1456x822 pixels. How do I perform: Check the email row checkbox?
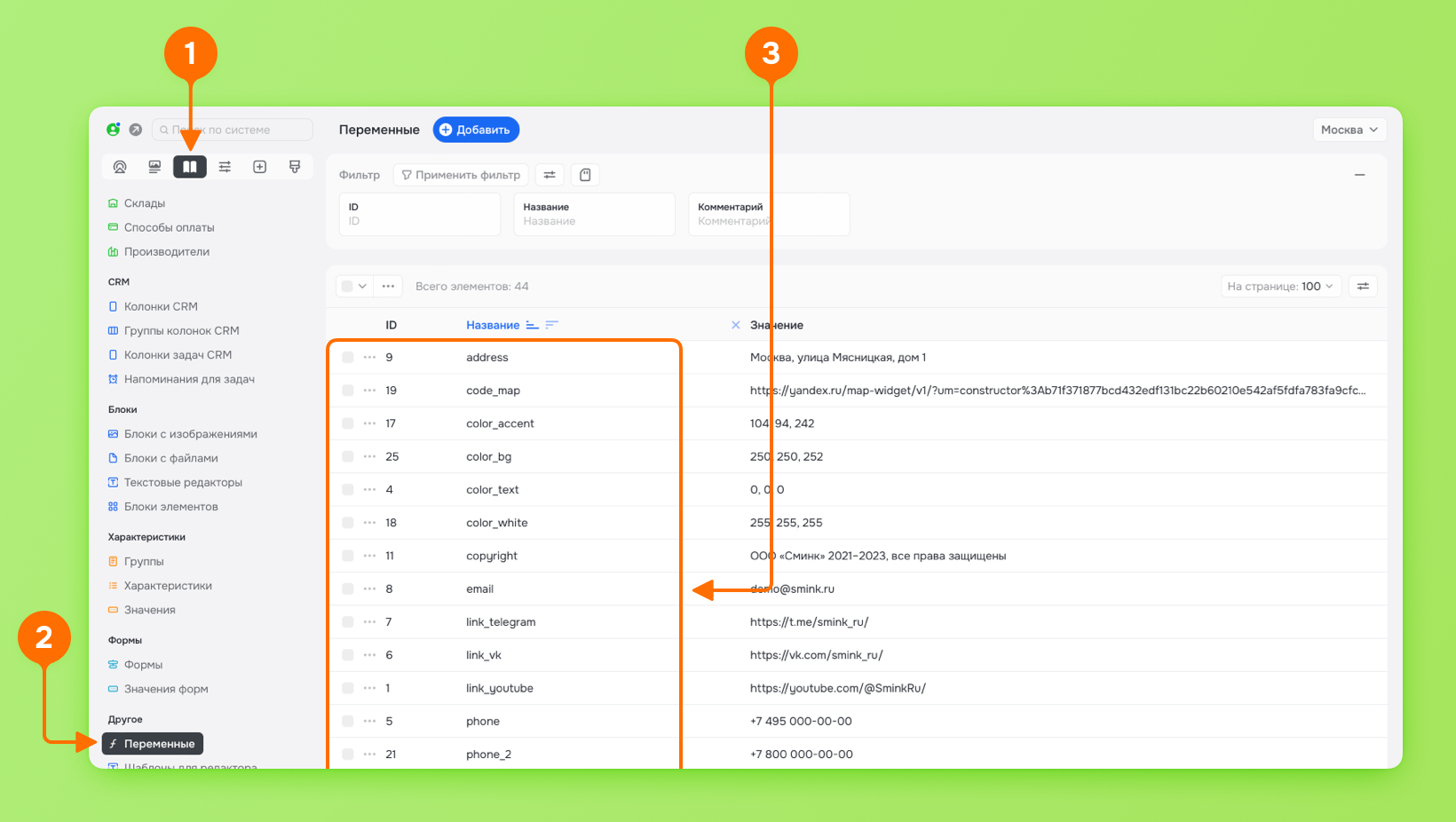(347, 589)
